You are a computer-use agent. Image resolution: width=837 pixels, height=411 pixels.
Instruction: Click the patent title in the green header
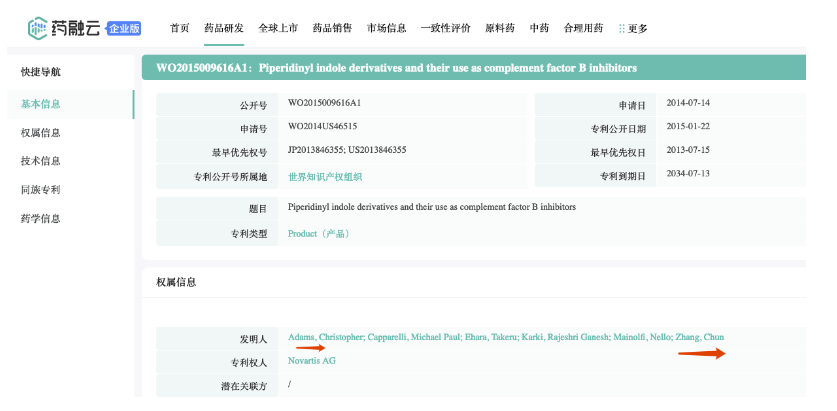(396, 68)
